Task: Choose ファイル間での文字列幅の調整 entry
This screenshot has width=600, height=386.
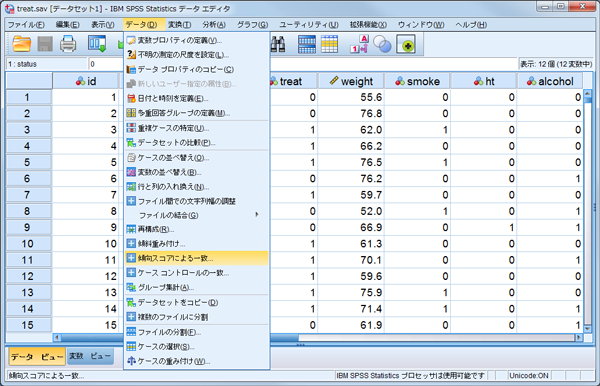Action: (x=197, y=201)
